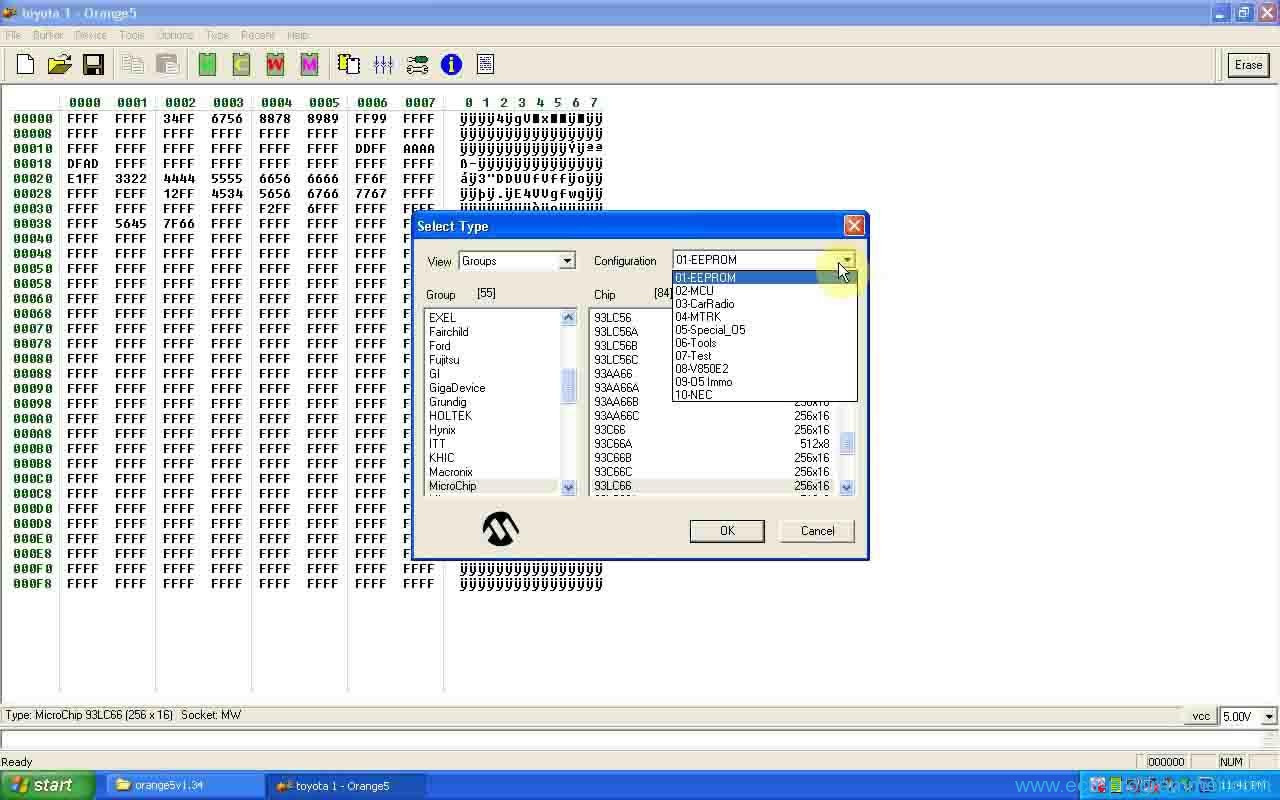Screen dimensions: 1280x800
Task: Select 93C66A chip row
Action: click(714, 444)
